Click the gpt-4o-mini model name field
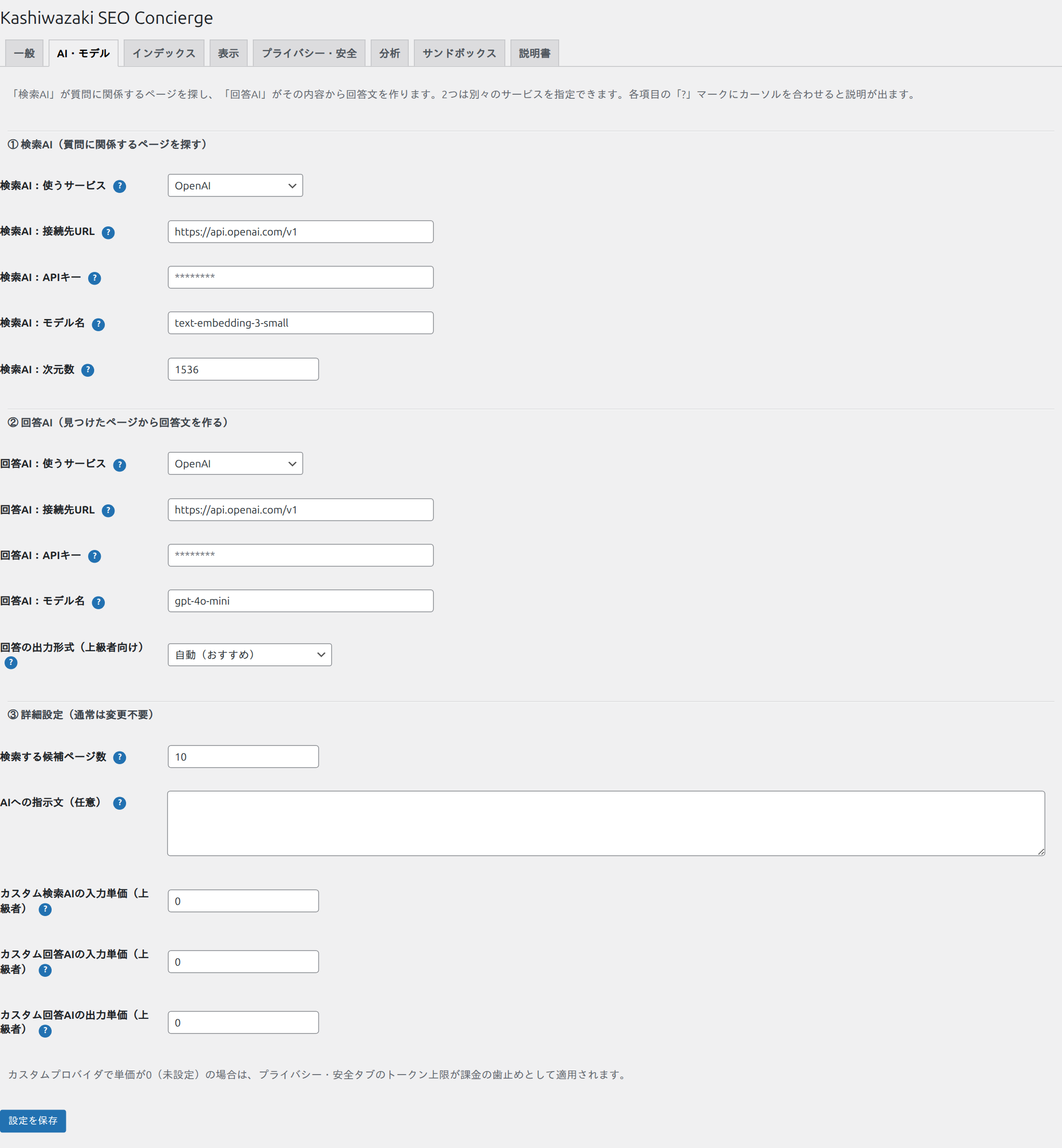 coord(300,601)
